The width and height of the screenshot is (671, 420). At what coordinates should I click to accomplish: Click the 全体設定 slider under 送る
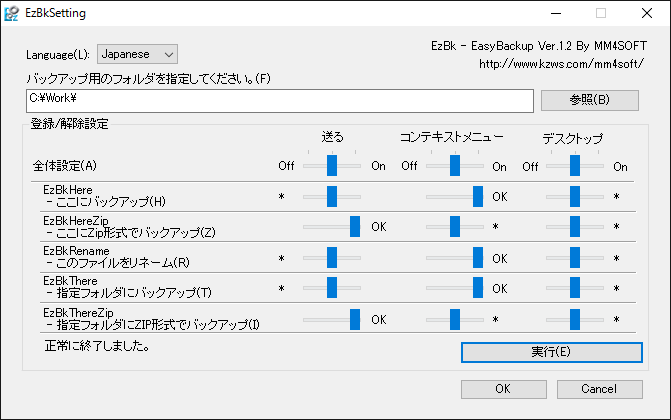[332, 166]
